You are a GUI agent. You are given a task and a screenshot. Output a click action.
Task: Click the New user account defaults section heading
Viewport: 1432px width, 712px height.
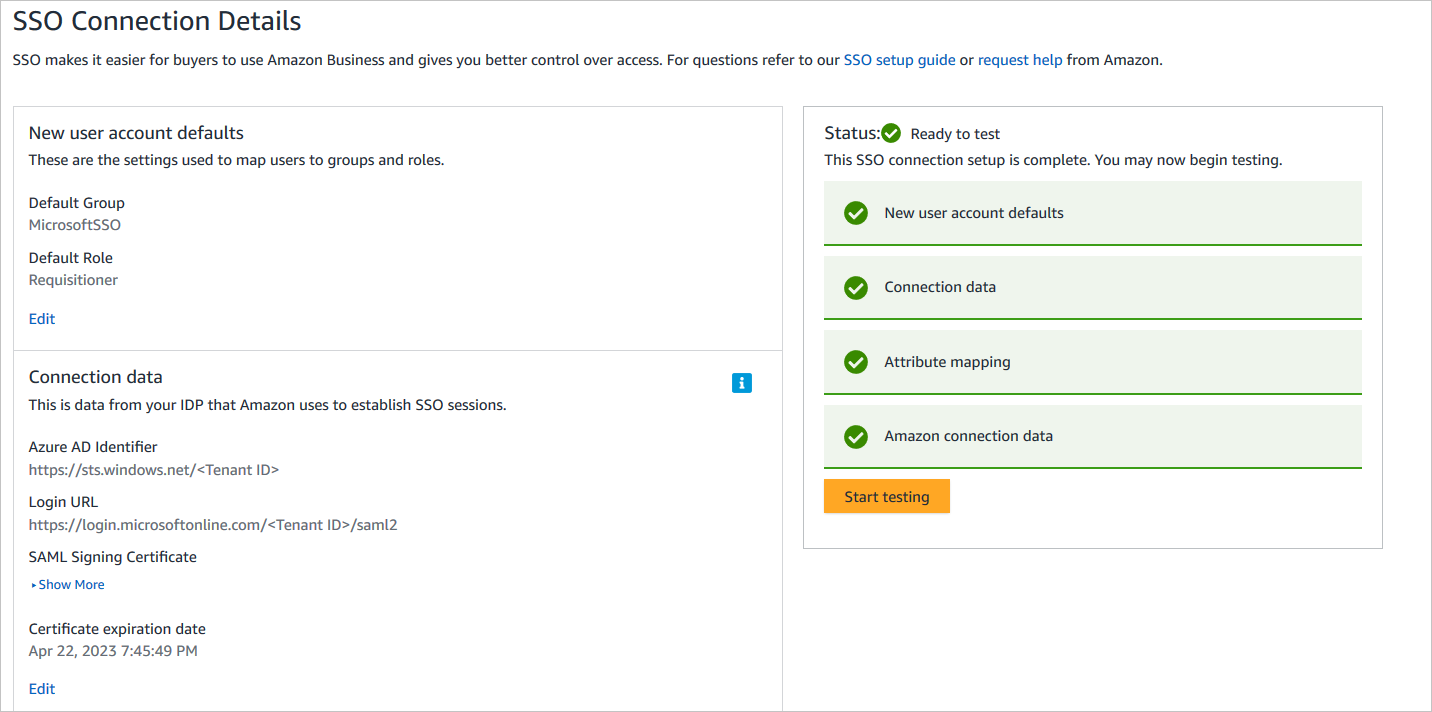(x=136, y=133)
